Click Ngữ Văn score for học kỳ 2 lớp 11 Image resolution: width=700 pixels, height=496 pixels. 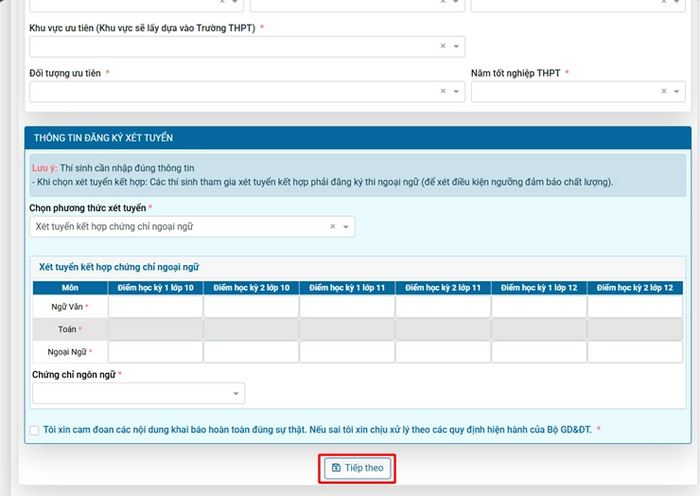pos(443,307)
